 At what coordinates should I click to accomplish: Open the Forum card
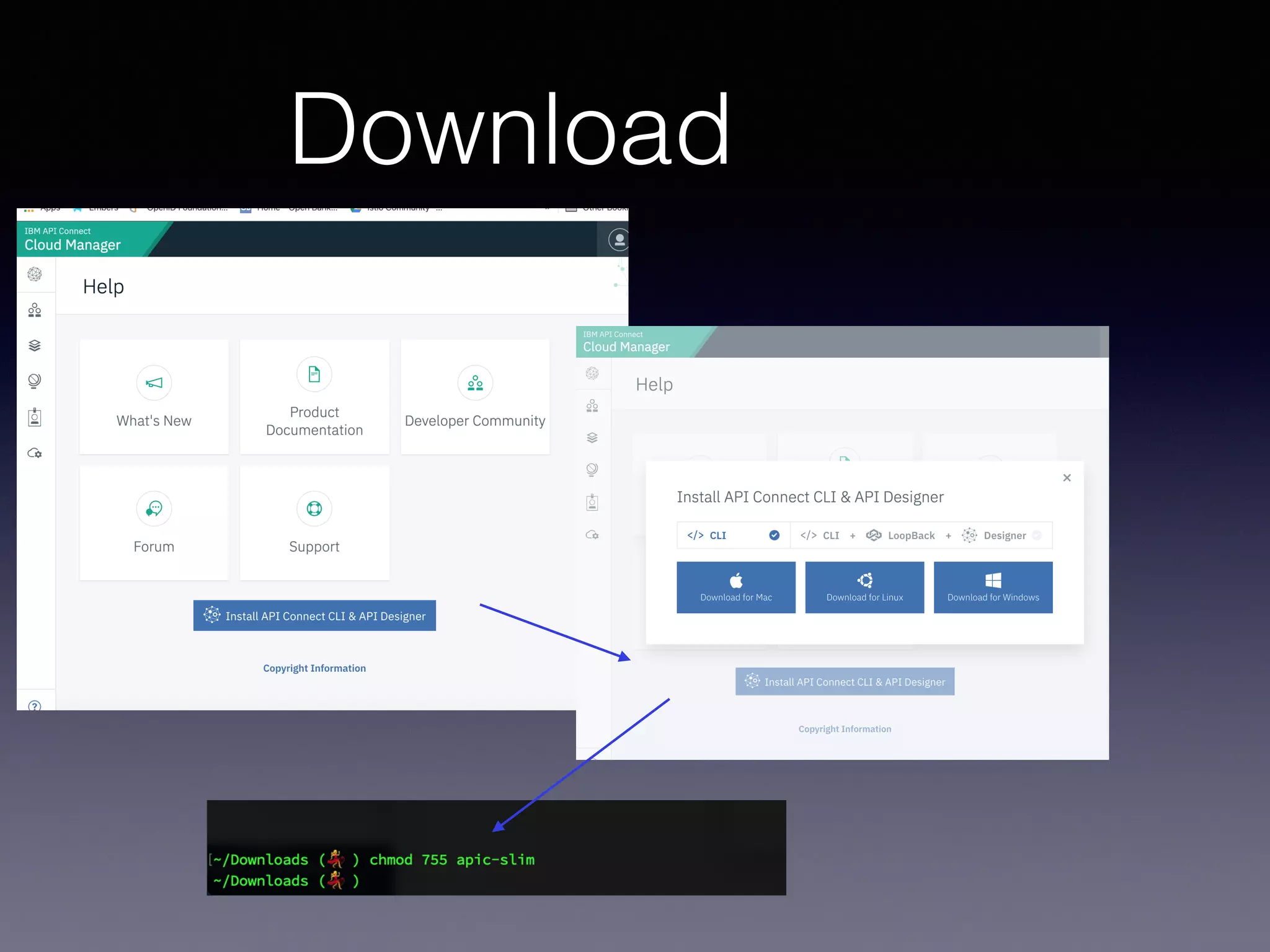(x=154, y=523)
